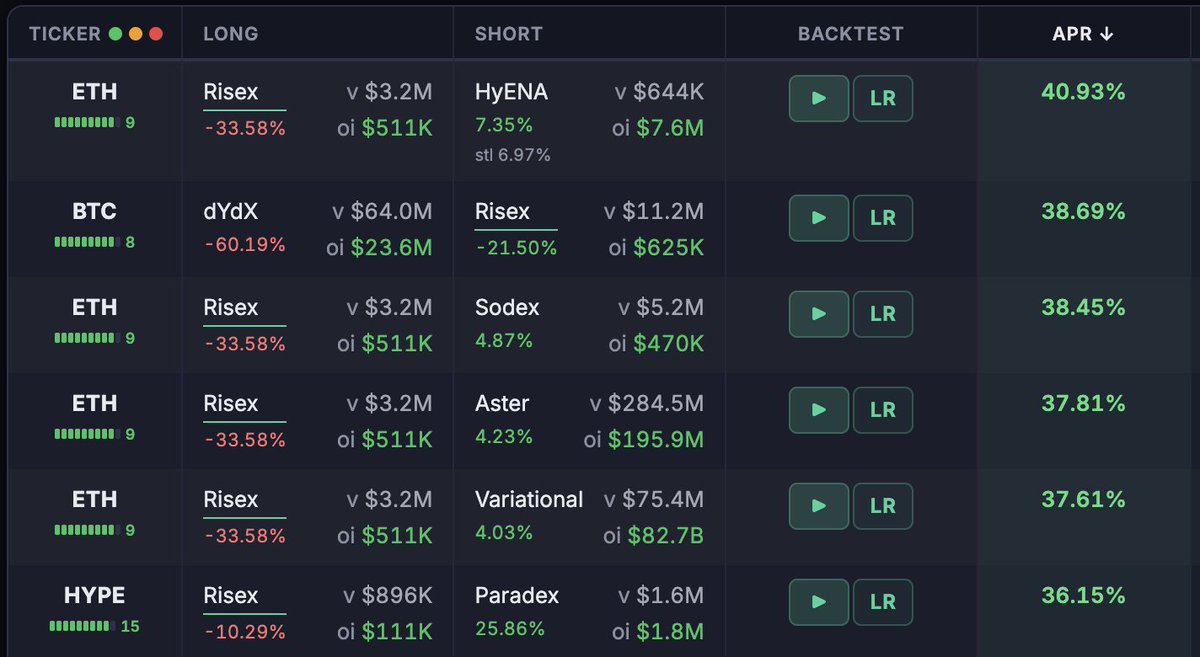Click the 37.81% APR value

[1083, 404]
